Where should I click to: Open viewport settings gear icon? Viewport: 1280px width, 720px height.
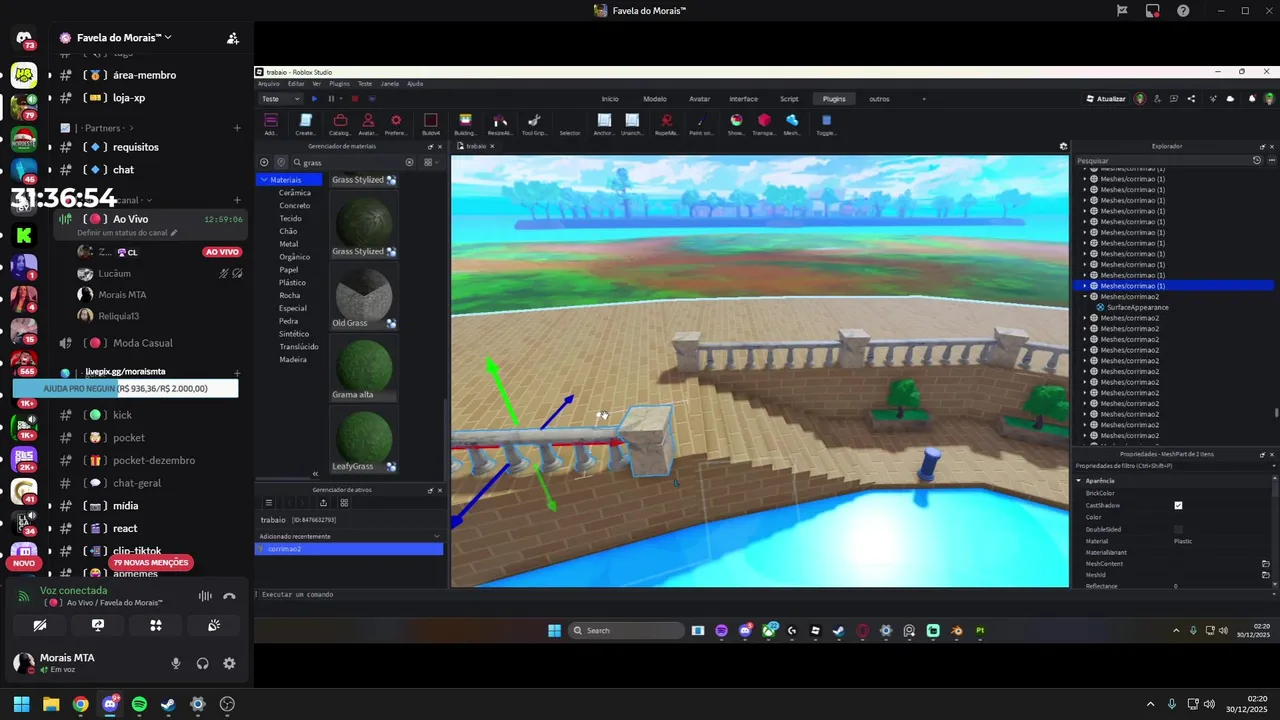click(x=1063, y=146)
